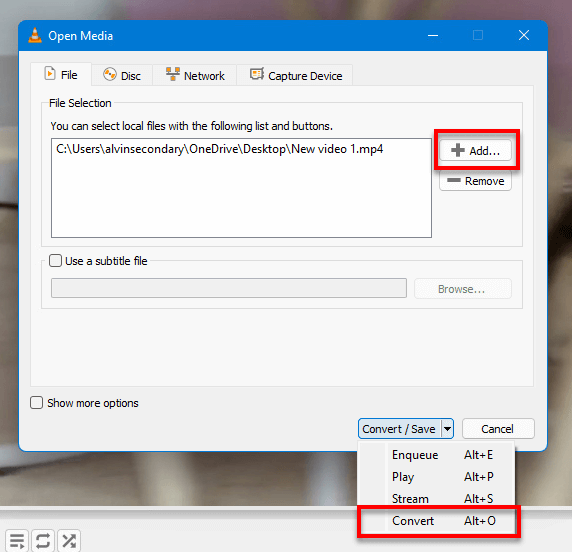Click the subtitle file path field
The image size is (572, 552).
click(x=229, y=288)
